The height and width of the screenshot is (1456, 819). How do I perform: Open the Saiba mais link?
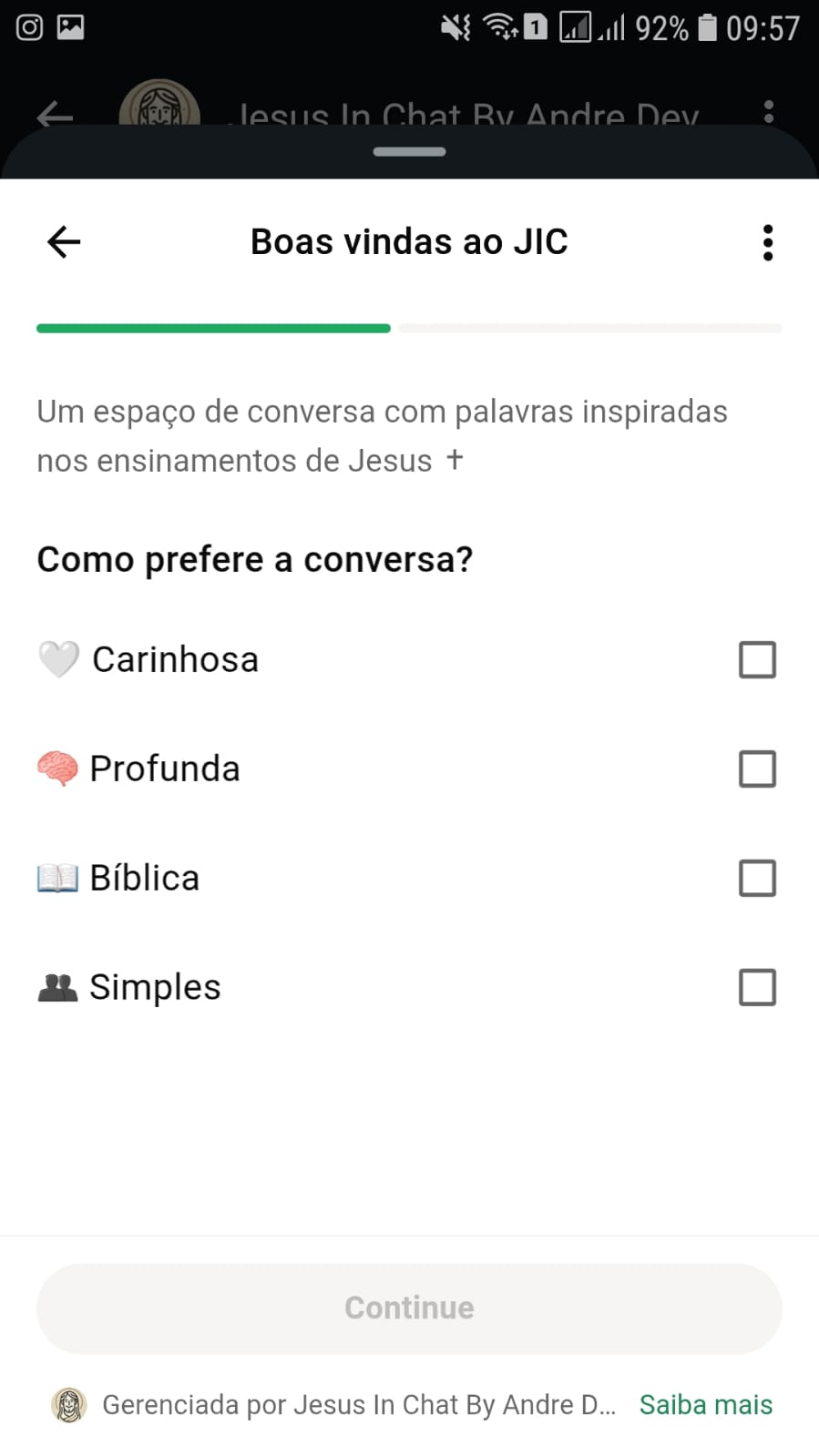(x=705, y=1405)
